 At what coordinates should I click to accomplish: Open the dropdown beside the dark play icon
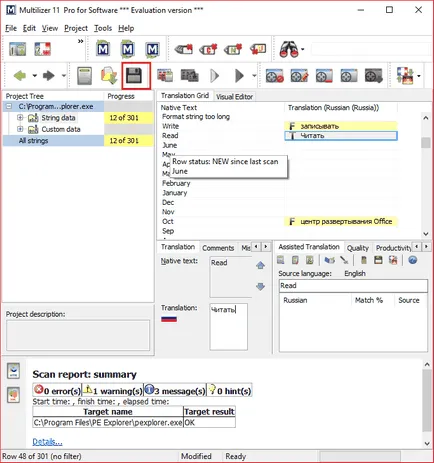[x=254, y=76]
